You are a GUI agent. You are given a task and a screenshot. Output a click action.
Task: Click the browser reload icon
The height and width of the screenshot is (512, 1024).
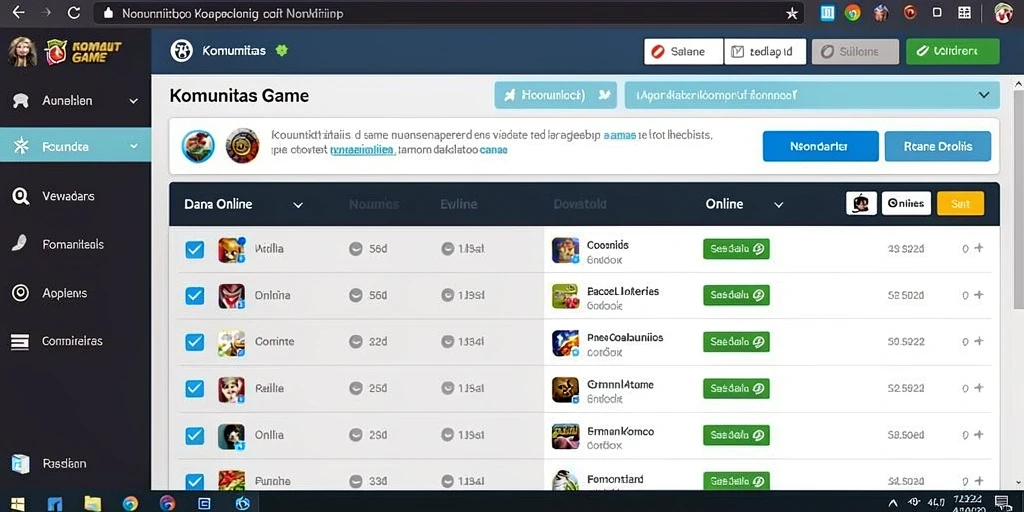pos(74,12)
